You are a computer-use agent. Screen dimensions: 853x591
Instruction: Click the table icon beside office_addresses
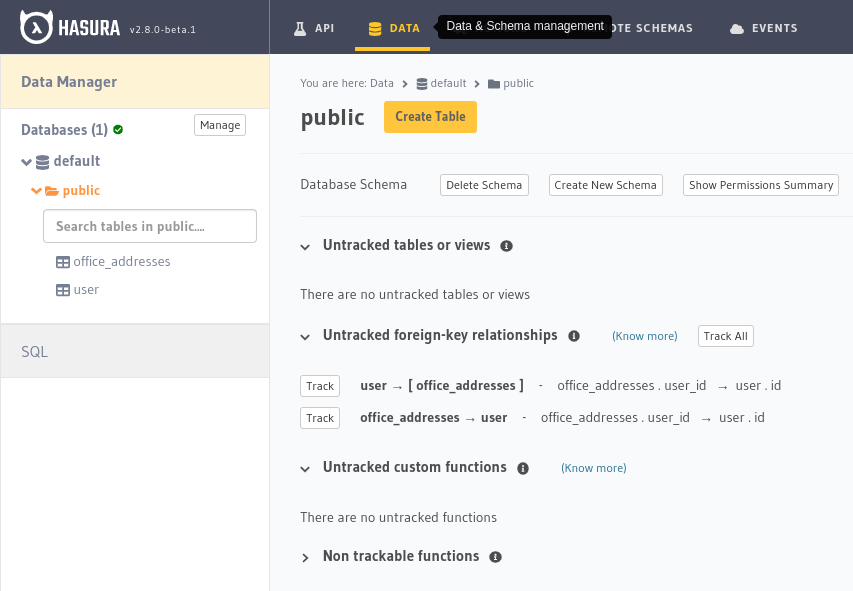[63, 262]
